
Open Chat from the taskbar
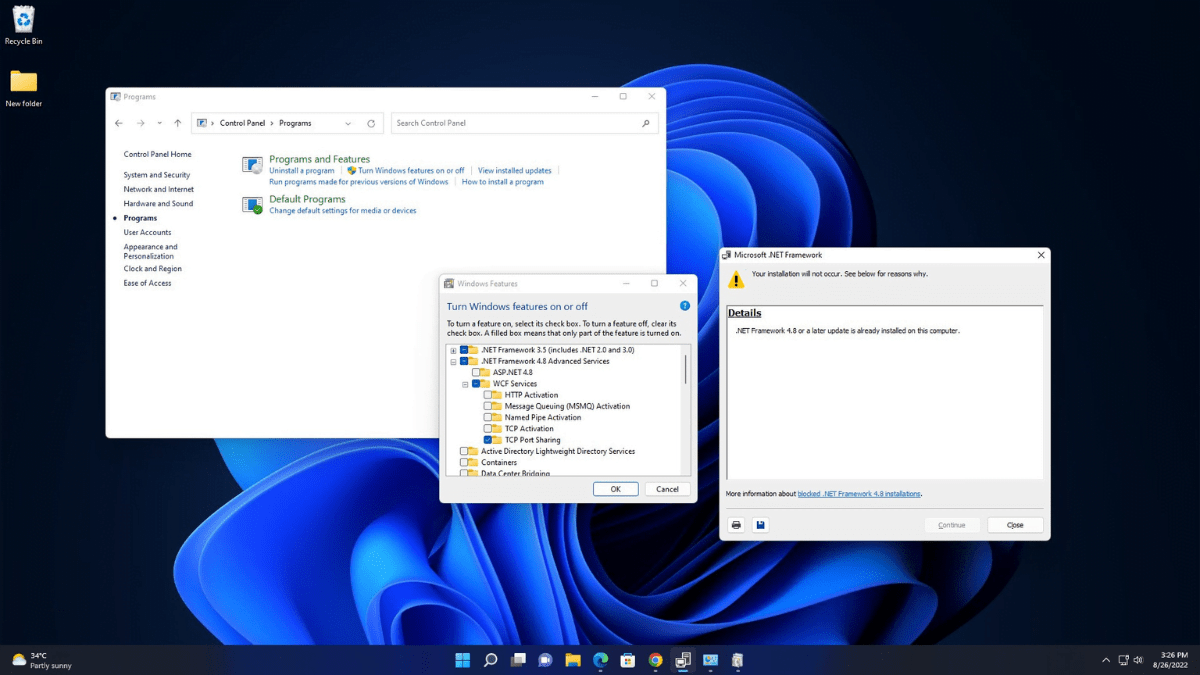(x=545, y=660)
